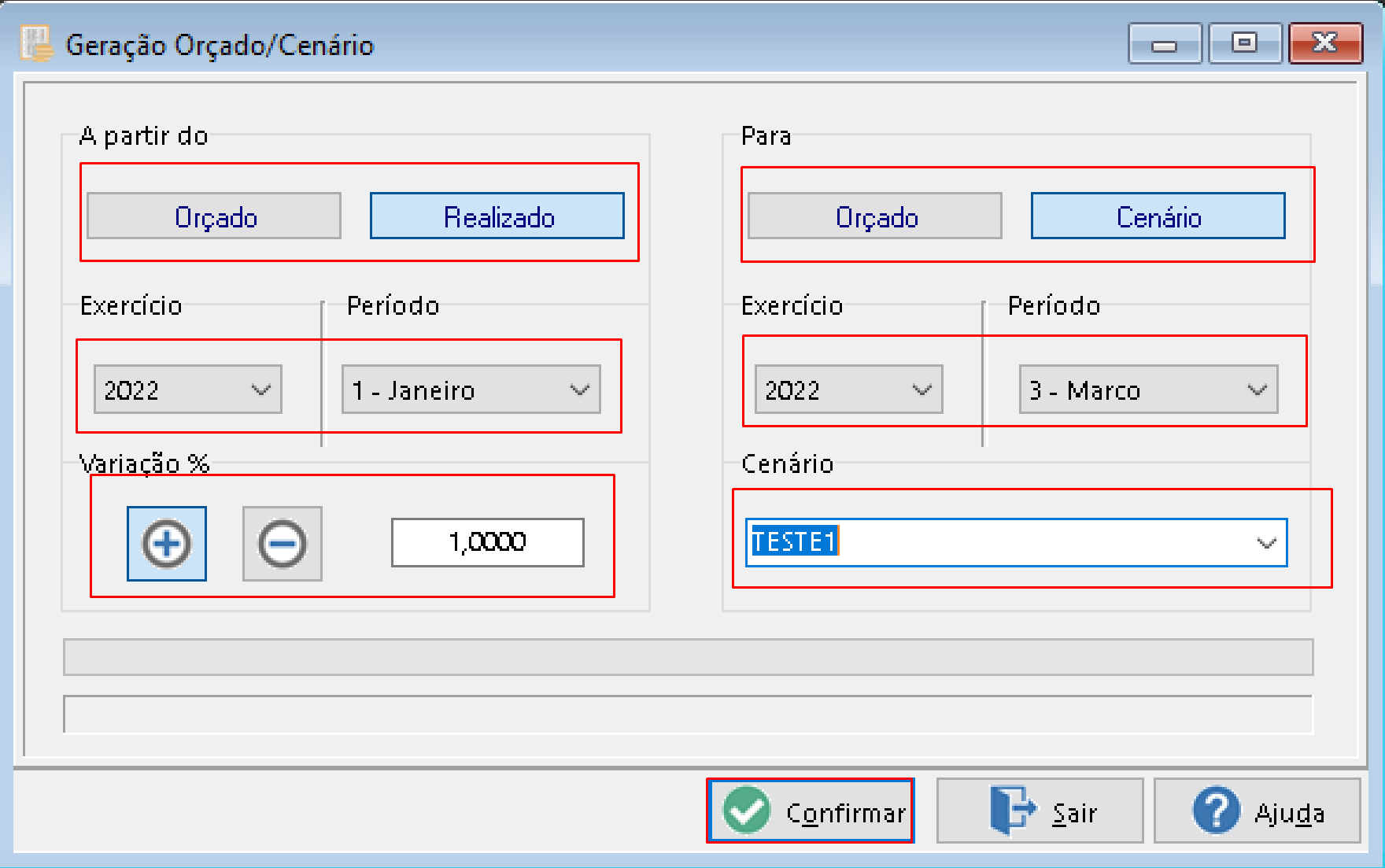Screen dimensions: 1385x868
Task: Click the Sair button
Action: (1040, 811)
